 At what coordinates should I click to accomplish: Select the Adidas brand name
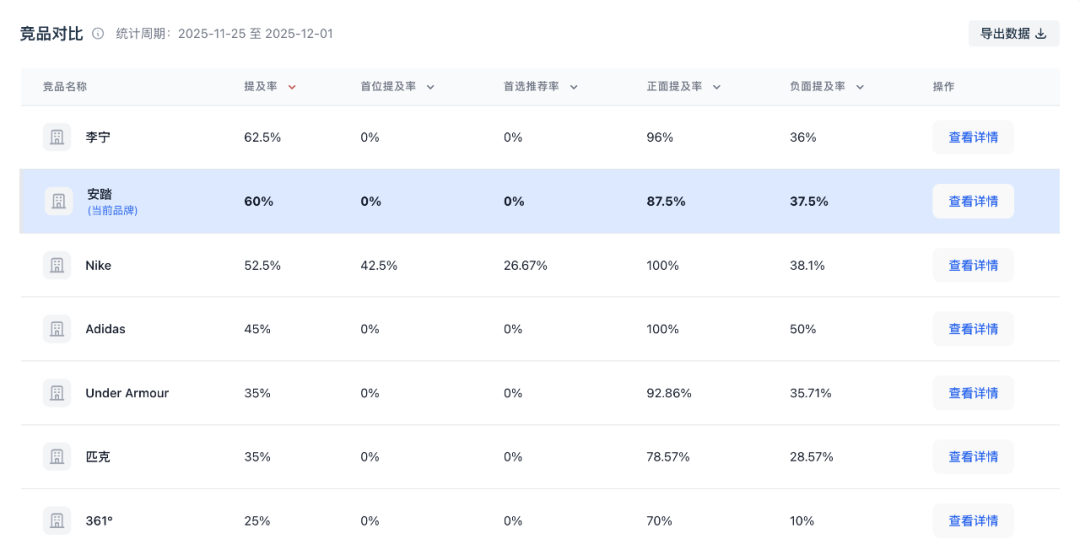pyautogui.click(x=105, y=329)
